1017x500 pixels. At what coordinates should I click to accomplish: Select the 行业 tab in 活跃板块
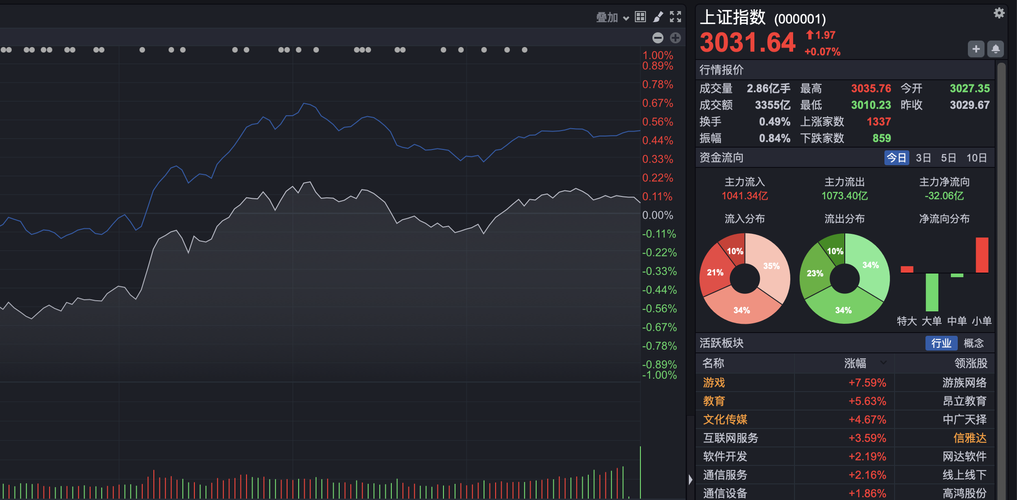click(x=941, y=343)
